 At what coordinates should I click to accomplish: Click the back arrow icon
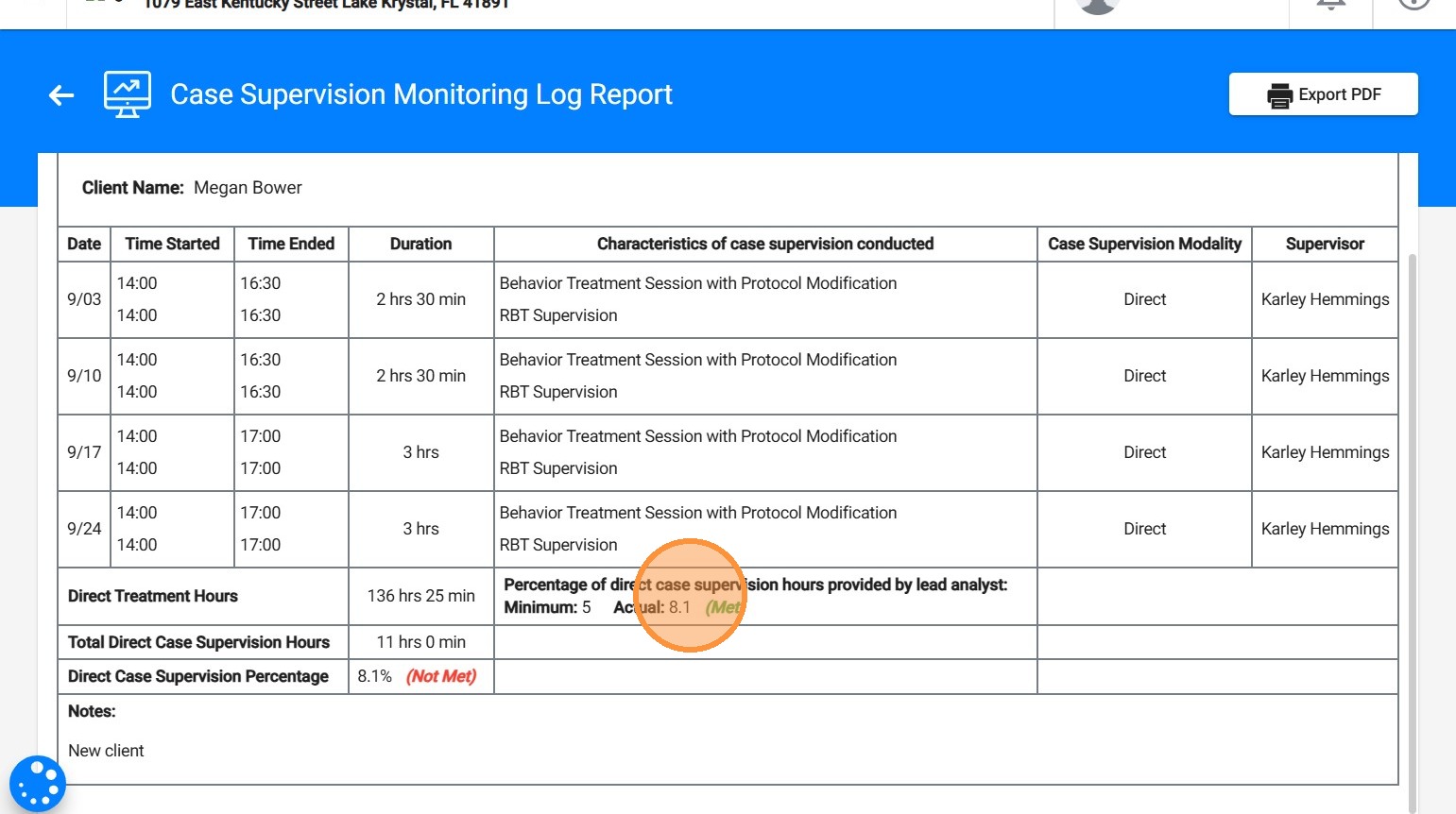tap(61, 94)
